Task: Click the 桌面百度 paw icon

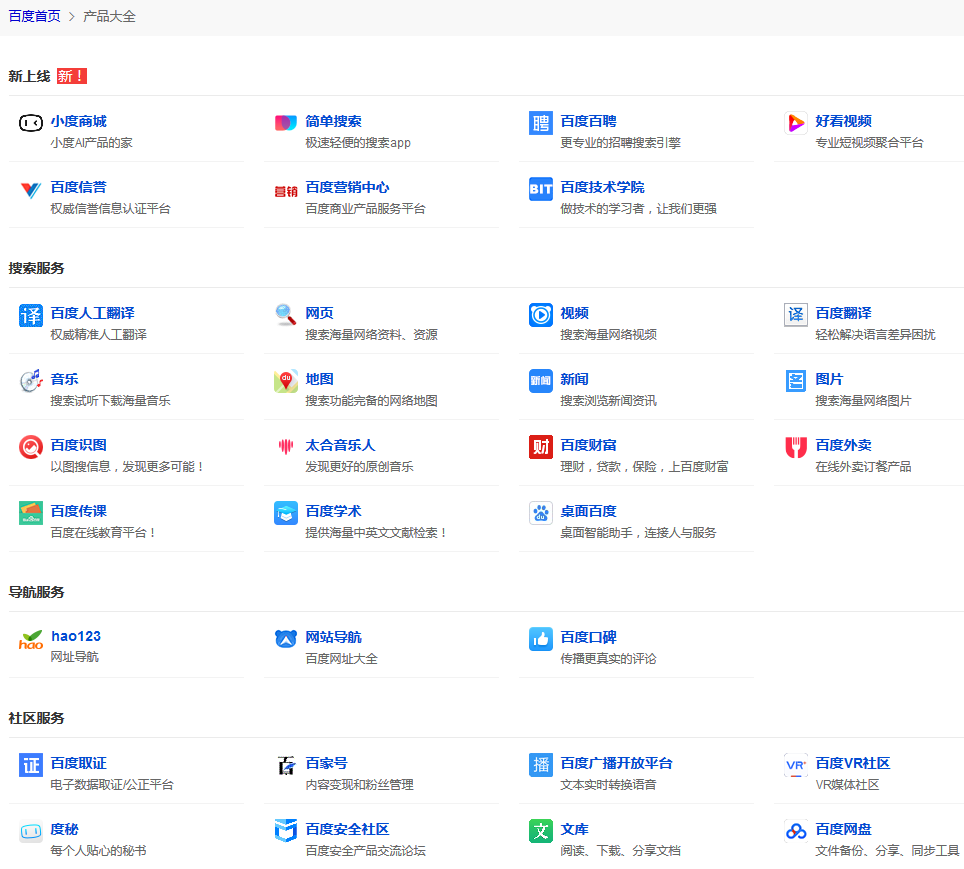Action: click(541, 513)
